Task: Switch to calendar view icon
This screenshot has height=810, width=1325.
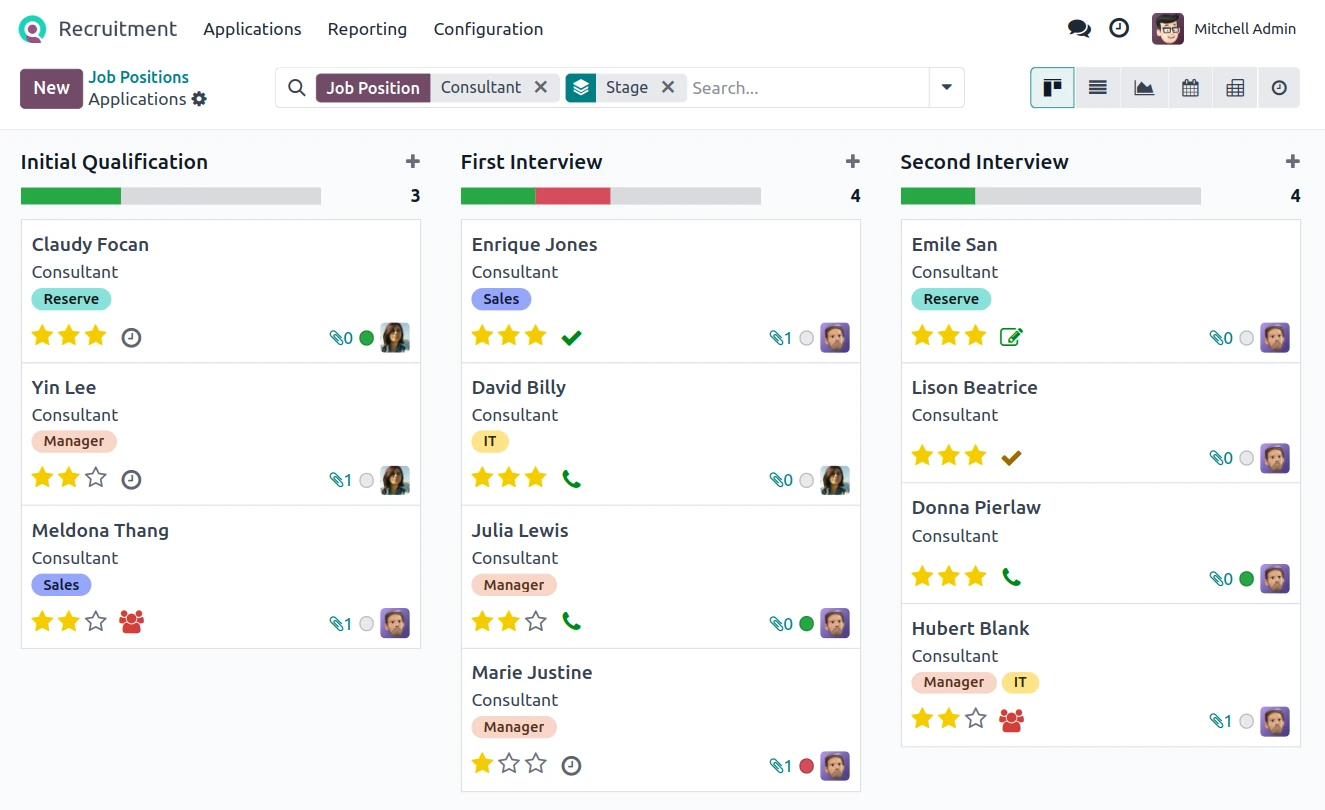Action: [1189, 88]
